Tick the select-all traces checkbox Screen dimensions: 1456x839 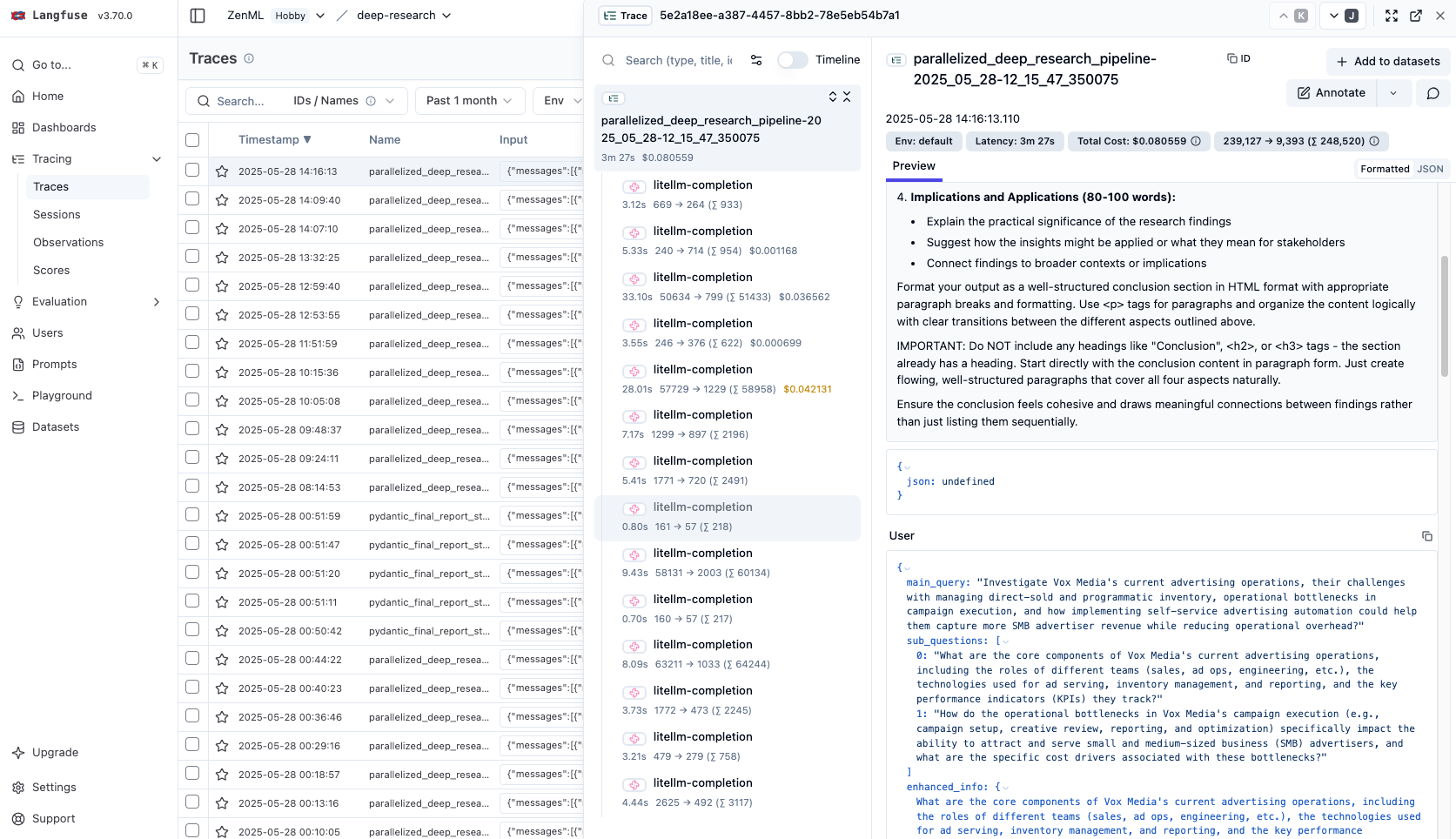192,140
